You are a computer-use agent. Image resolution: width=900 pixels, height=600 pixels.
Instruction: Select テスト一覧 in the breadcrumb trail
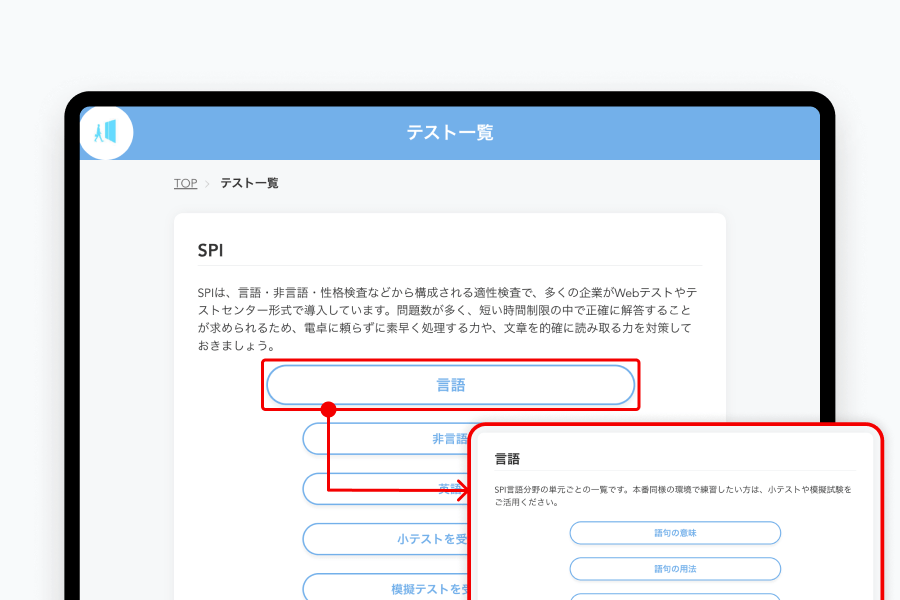pos(249,184)
